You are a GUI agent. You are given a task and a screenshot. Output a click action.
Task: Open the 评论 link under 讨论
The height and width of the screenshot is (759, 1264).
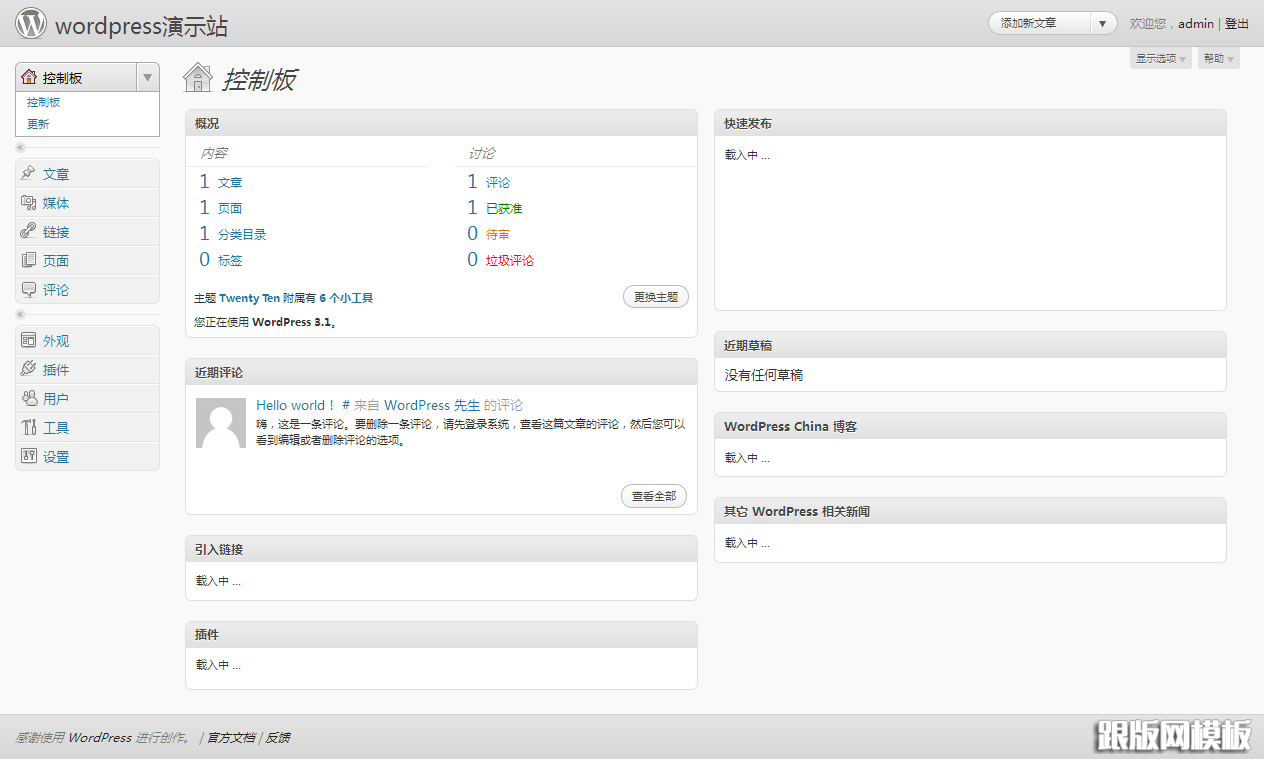pyautogui.click(x=498, y=182)
